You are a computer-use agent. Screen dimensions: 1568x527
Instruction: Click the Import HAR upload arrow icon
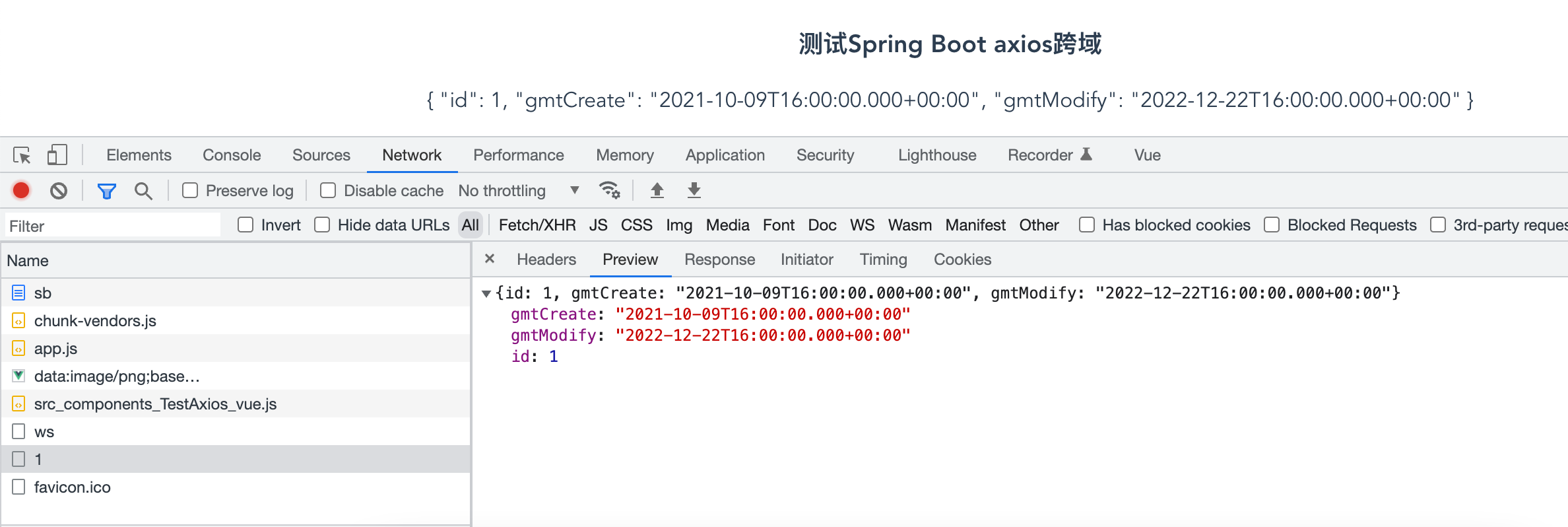tap(657, 190)
